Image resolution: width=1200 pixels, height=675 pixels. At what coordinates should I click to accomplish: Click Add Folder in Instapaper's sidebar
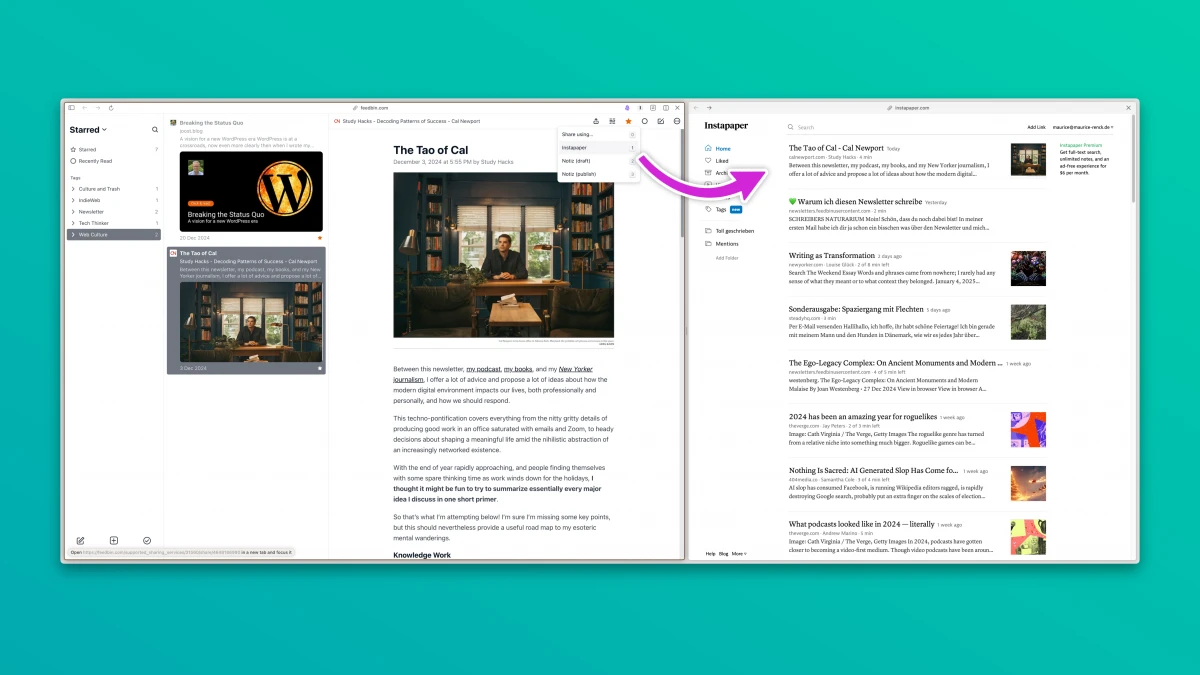click(727, 258)
